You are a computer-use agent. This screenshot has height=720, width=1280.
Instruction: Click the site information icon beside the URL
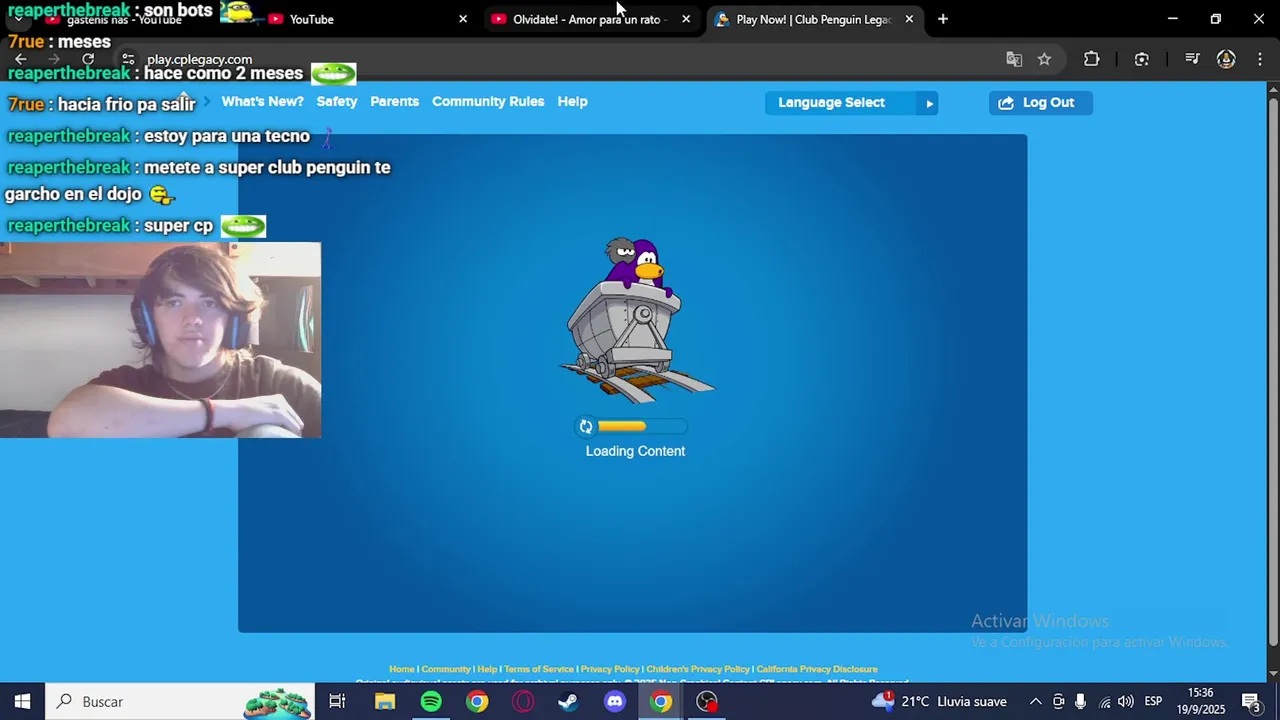tap(128, 59)
